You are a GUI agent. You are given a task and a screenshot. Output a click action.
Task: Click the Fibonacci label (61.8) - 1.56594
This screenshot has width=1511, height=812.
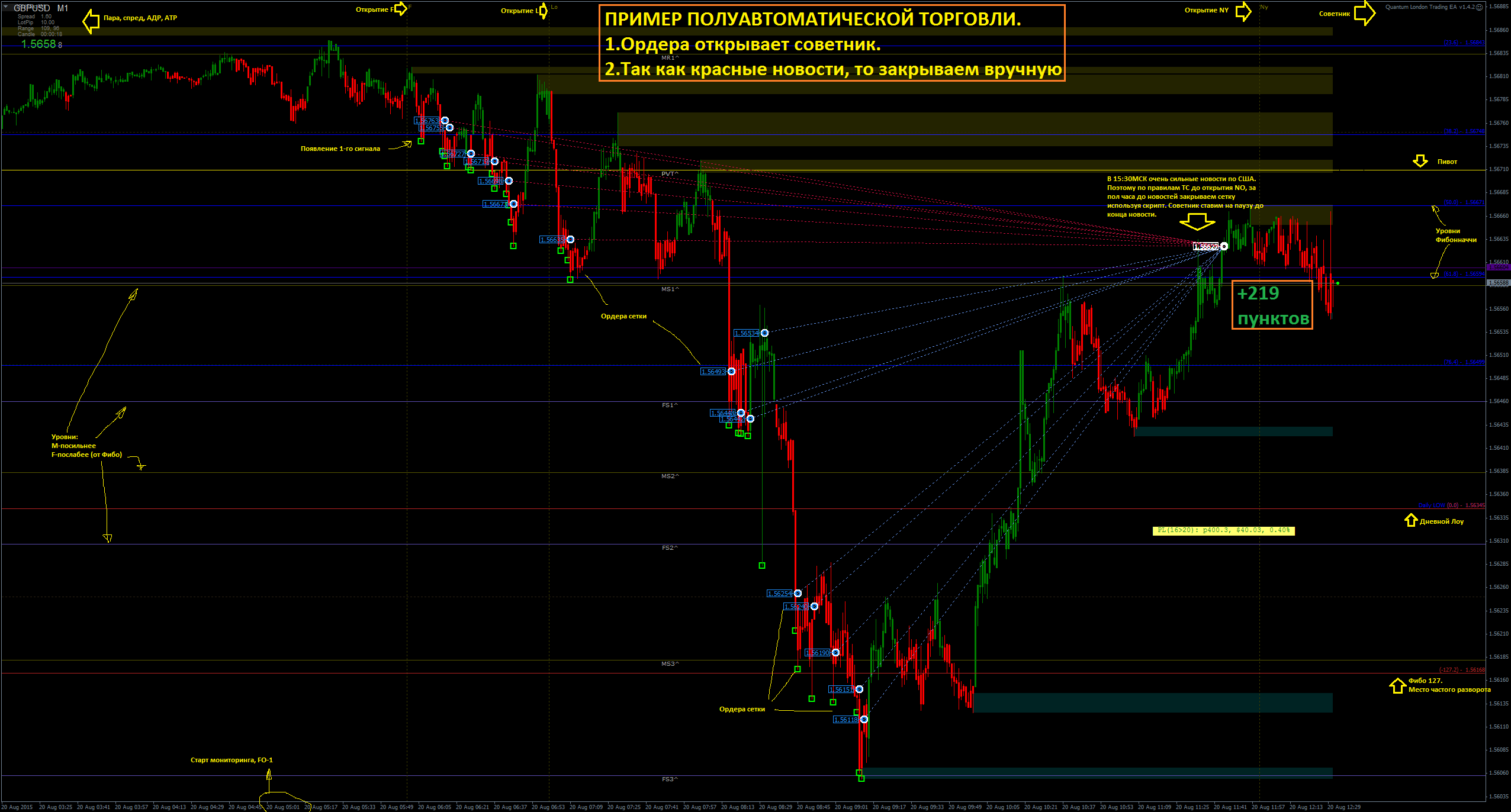pos(1464,274)
